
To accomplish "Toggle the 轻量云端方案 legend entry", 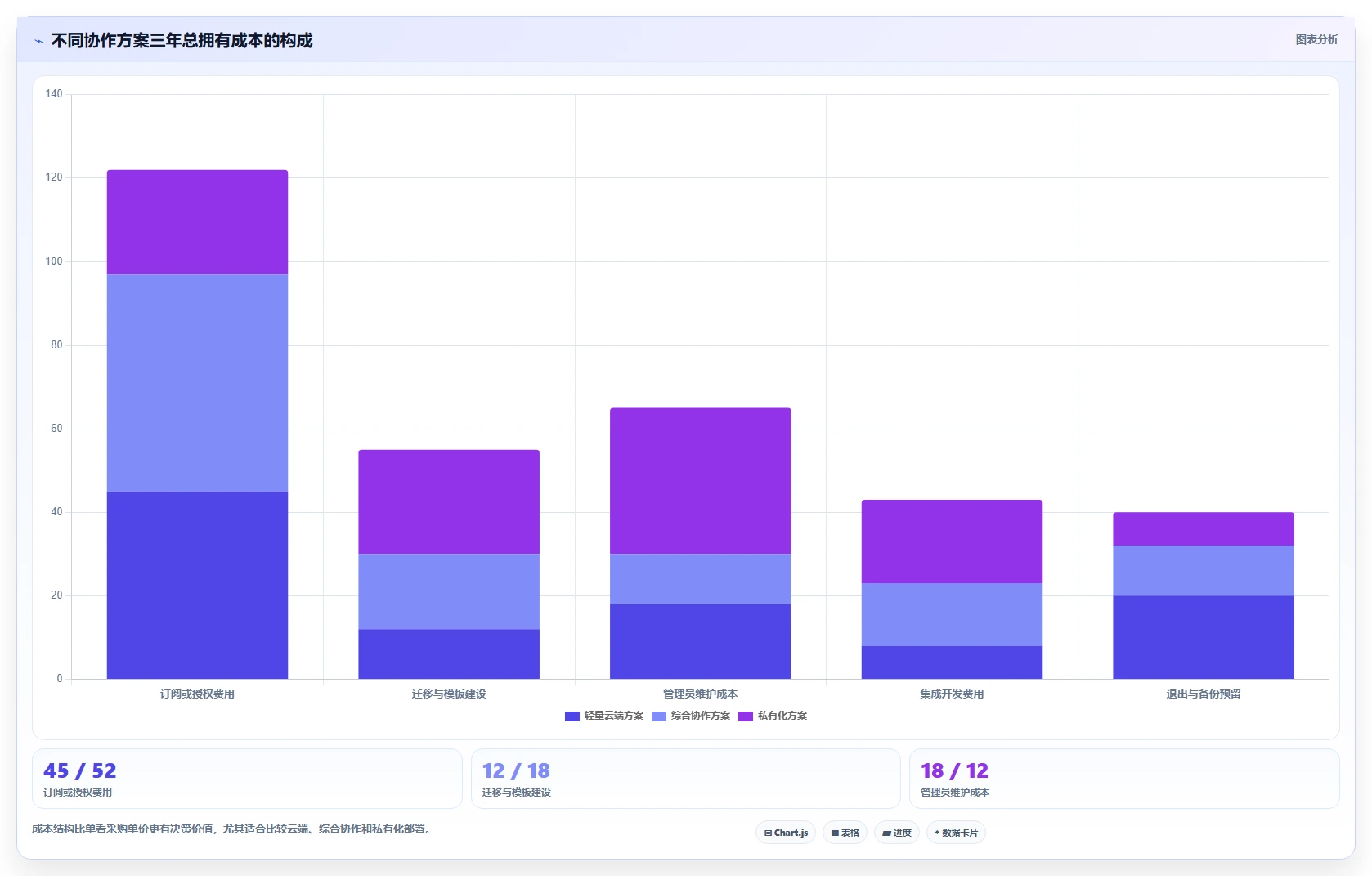I will pos(604,716).
